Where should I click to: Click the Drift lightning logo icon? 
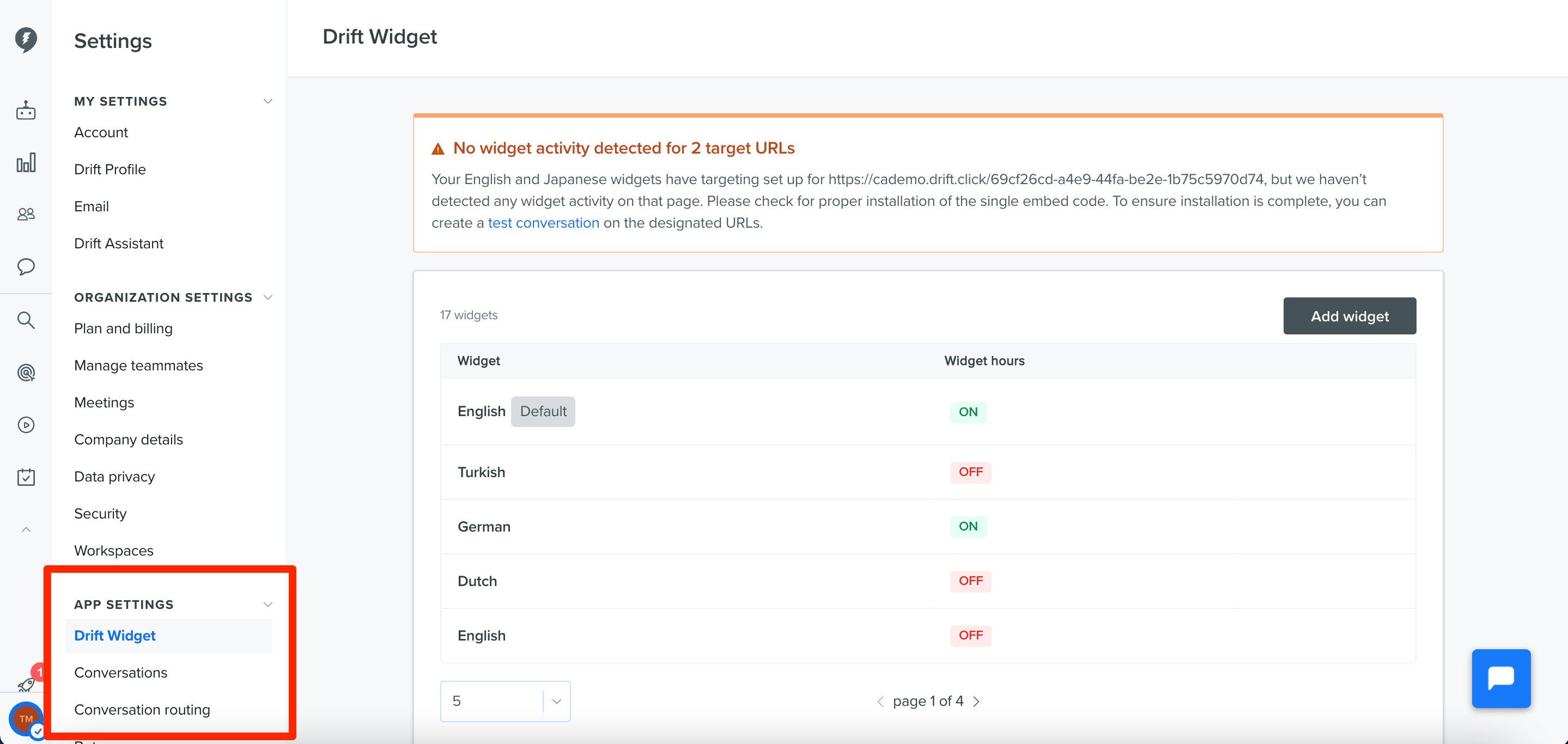[x=26, y=40]
